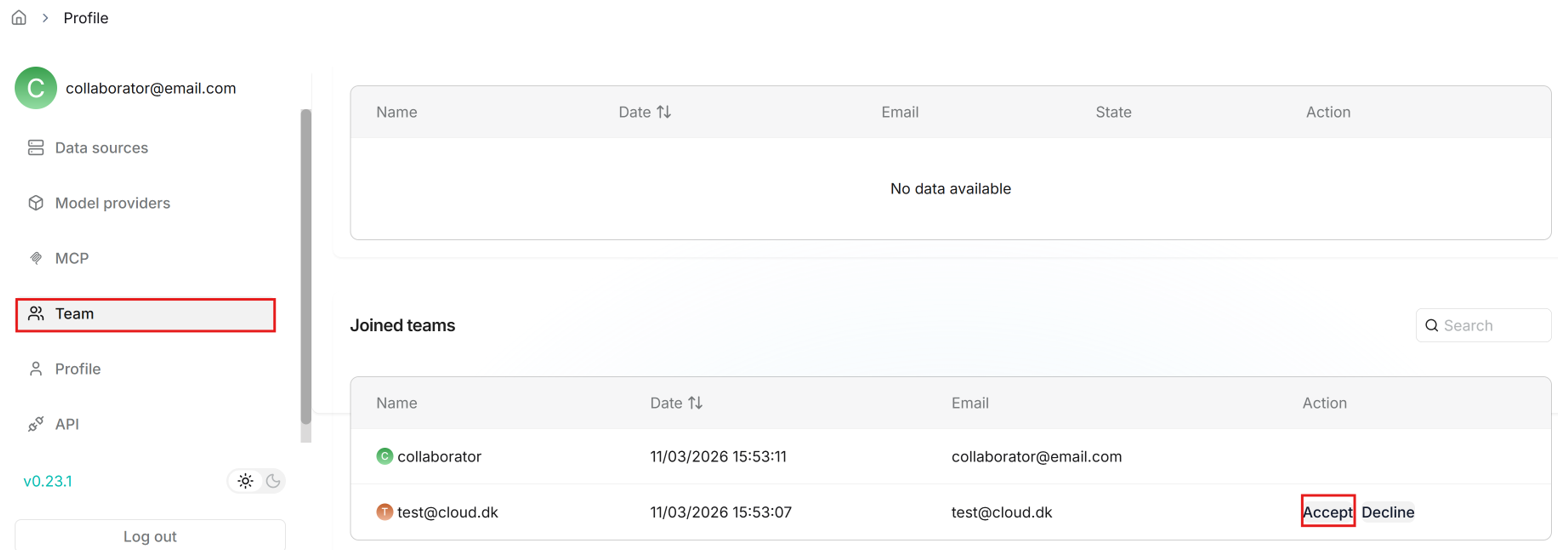Sort the upper table by Date

pyautogui.click(x=663, y=112)
